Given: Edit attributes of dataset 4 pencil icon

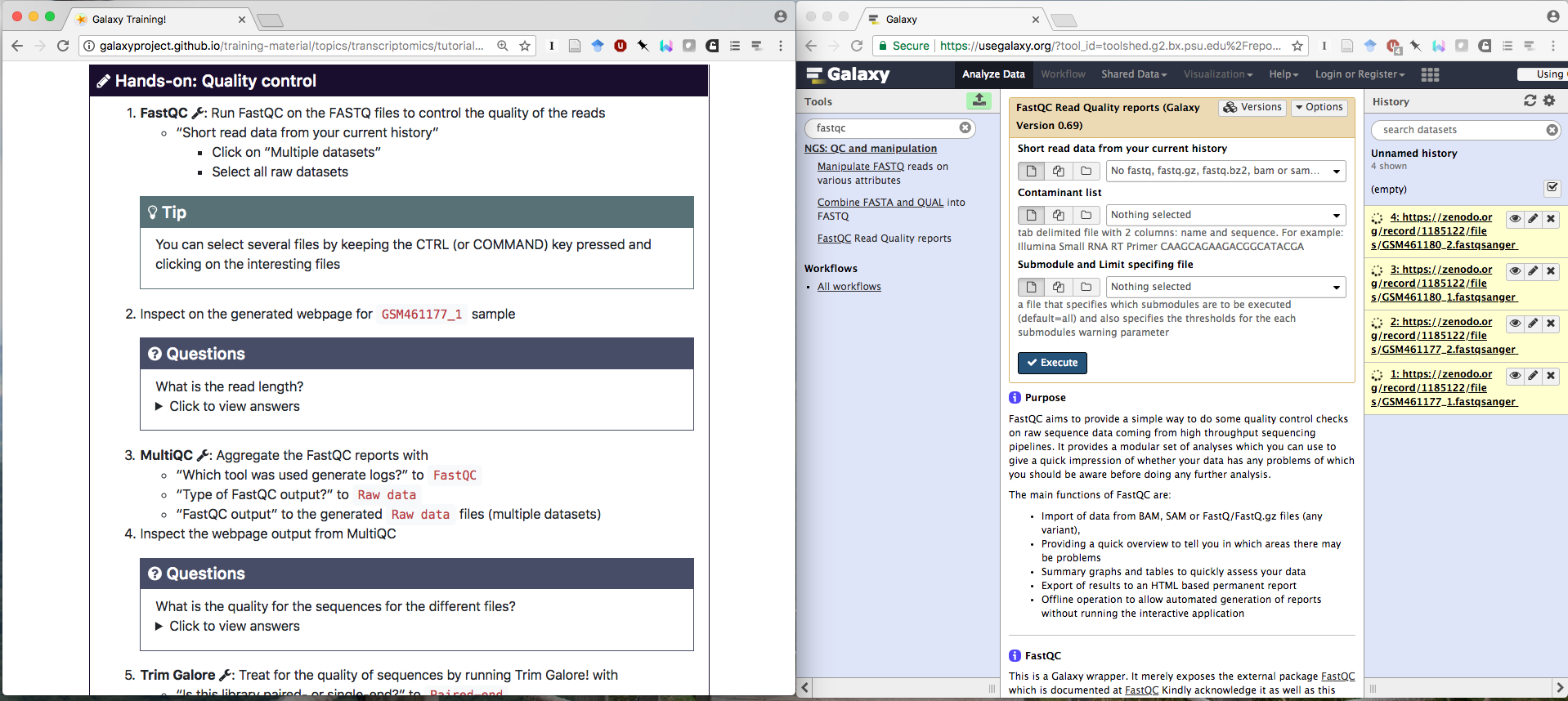Looking at the screenshot, I should (x=1533, y=219).
